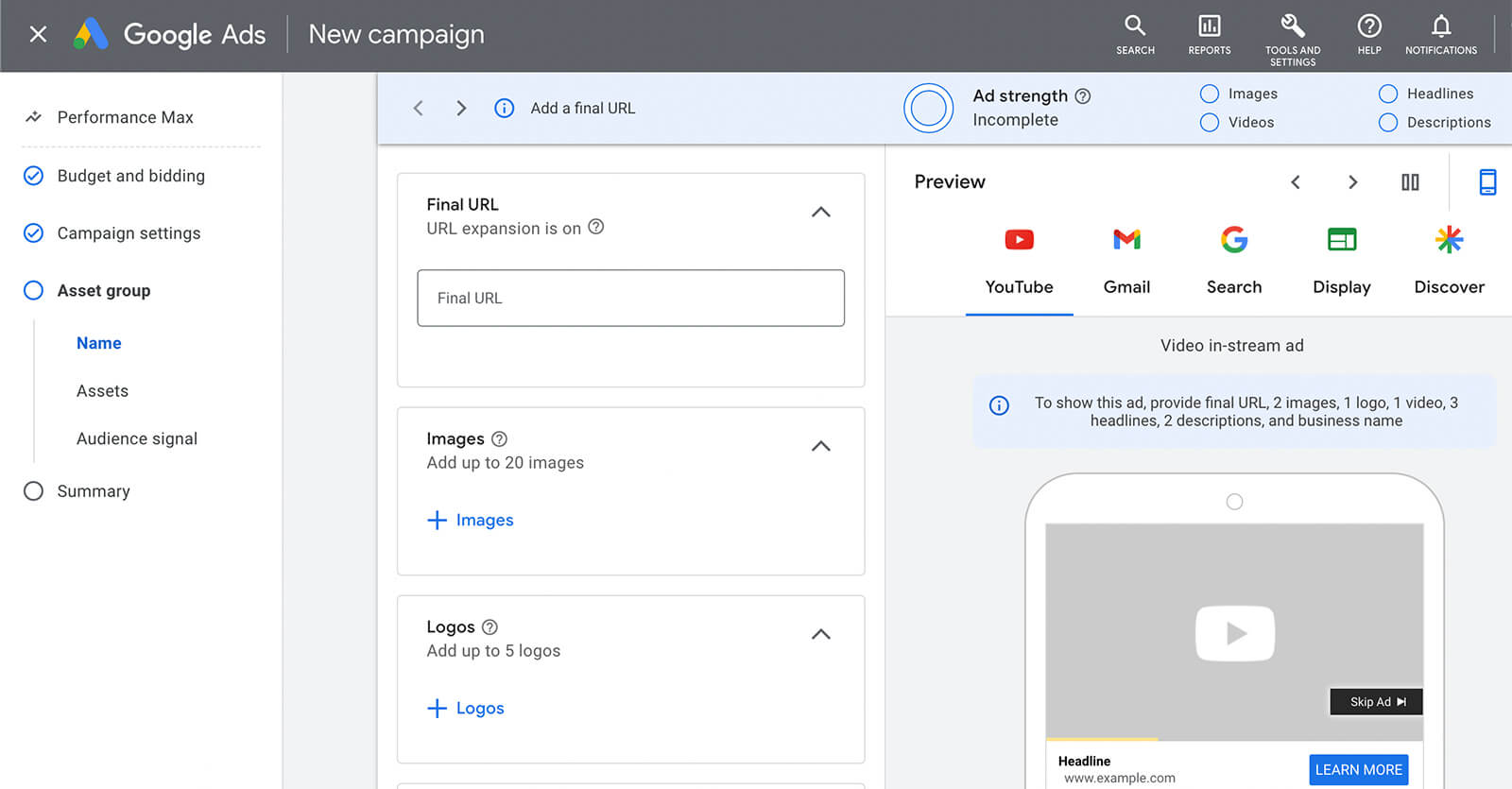Switch to the Discover preview tab
This screenshot has width=1512, height=789.
(x=1449, y=262)
